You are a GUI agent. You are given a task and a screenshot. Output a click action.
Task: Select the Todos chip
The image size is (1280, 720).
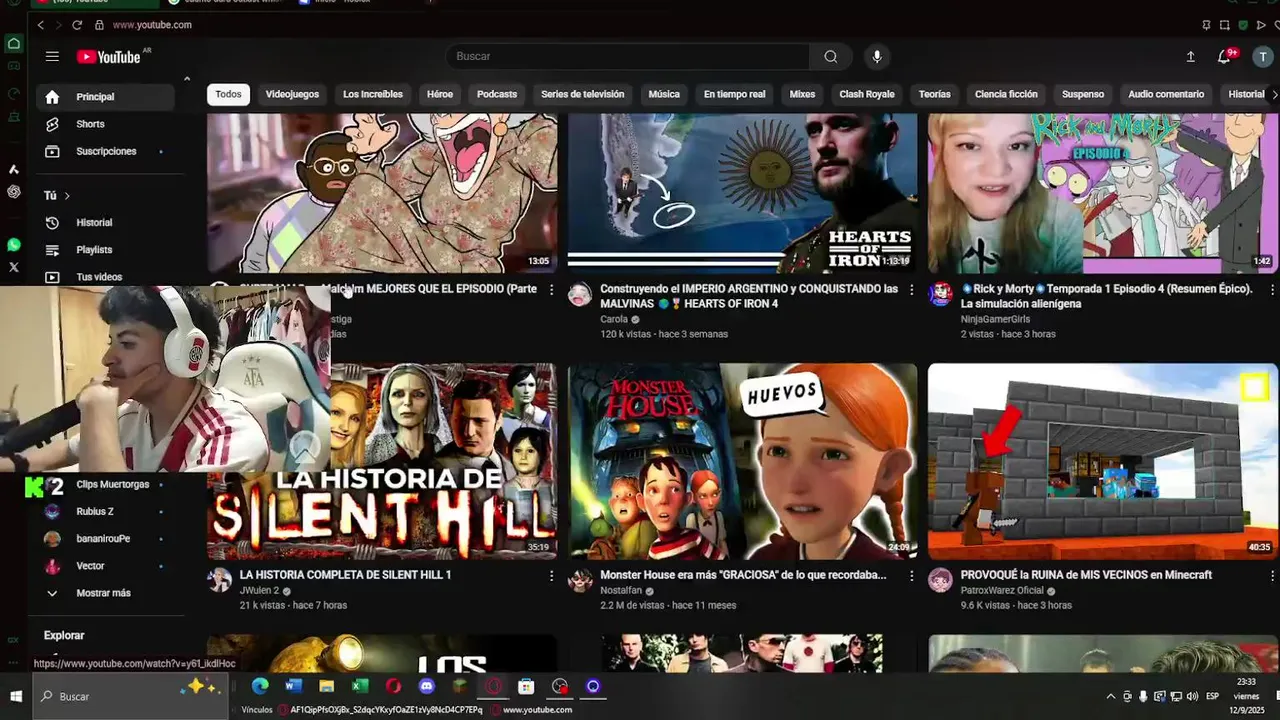click(228, 94)
